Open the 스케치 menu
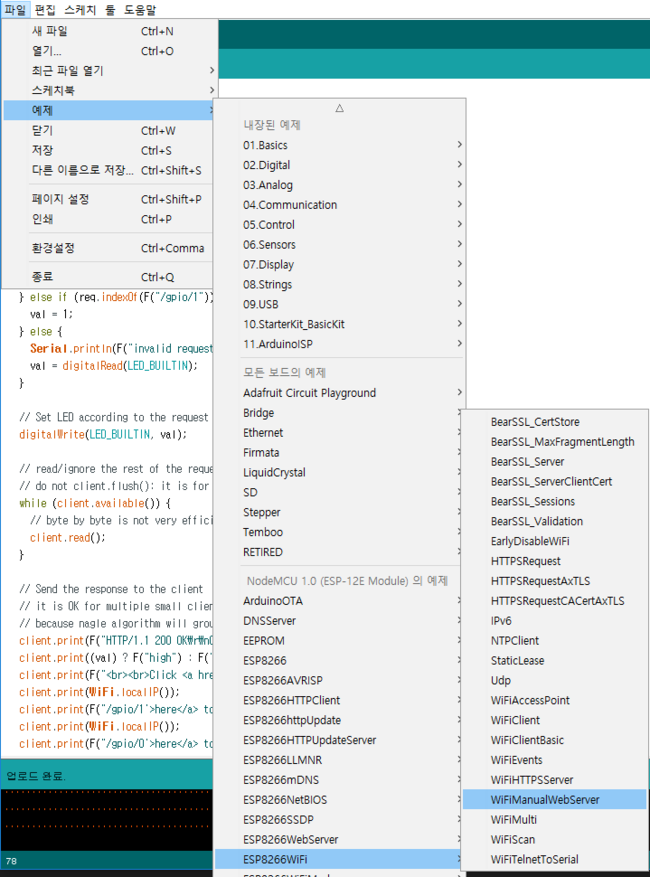The height and width of the screenshot is (877, 650). [79, 10]
